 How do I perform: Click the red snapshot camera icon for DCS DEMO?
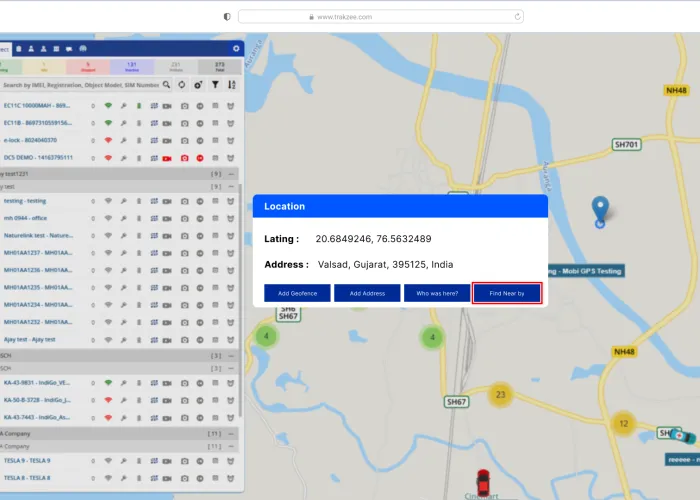(184, 157)
